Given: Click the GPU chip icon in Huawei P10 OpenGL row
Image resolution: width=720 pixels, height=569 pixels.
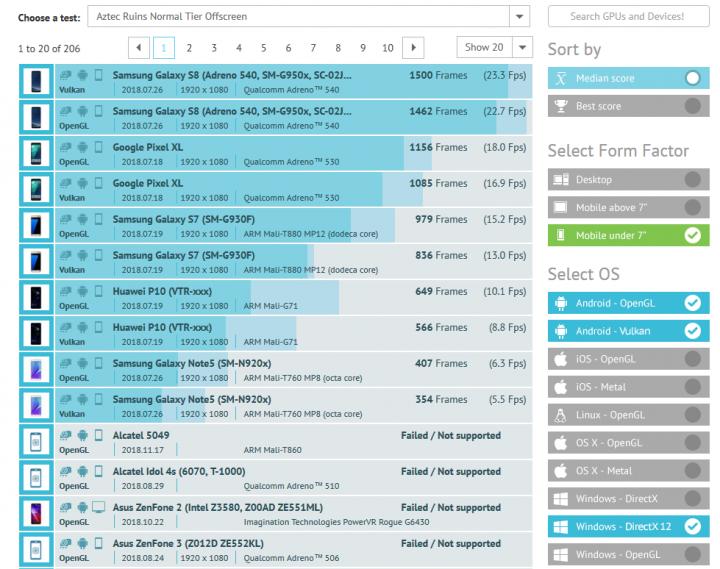Looking at the screenshot, I should 66,291.
